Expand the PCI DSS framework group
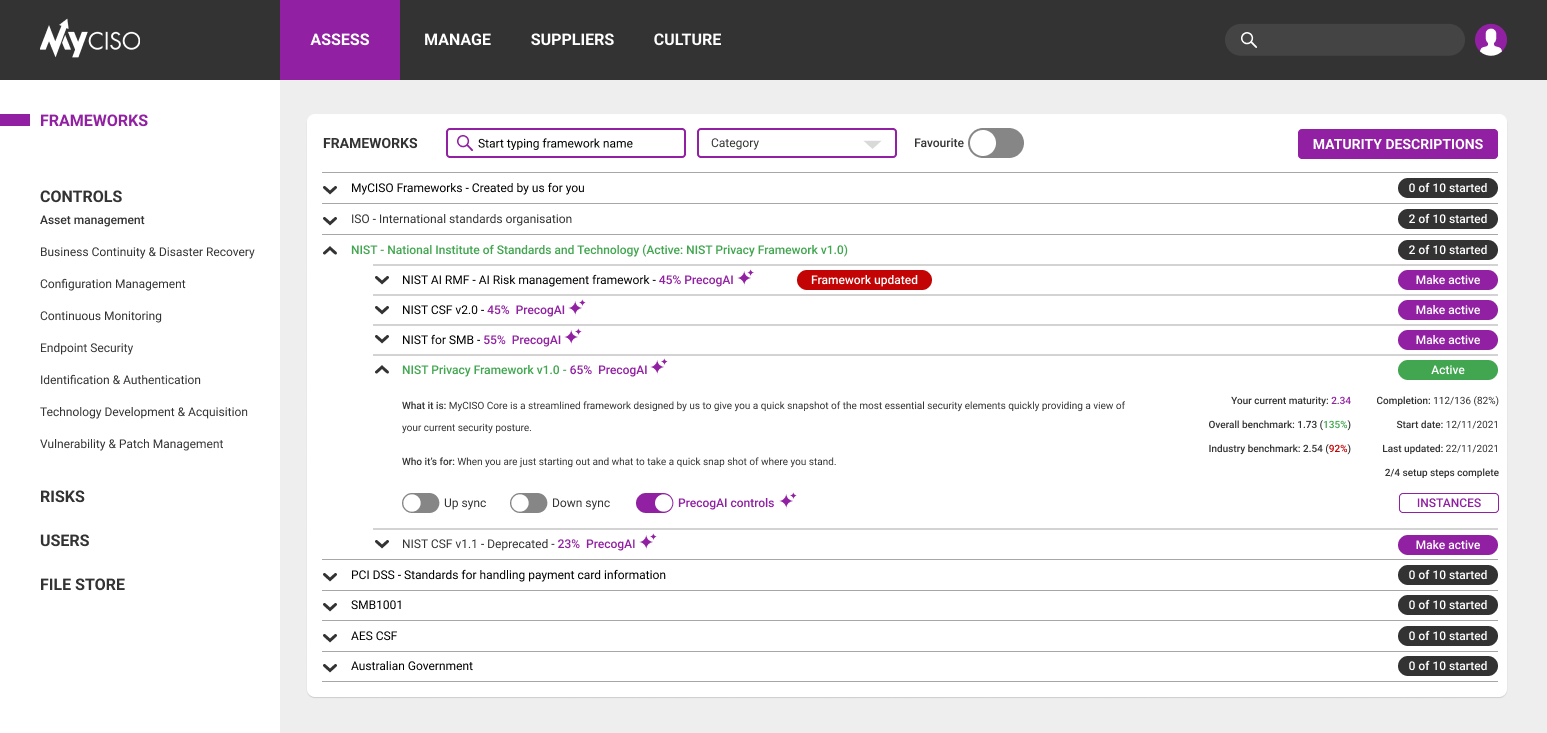This screenshot has width=1547, height=733. tap(330, 576)
